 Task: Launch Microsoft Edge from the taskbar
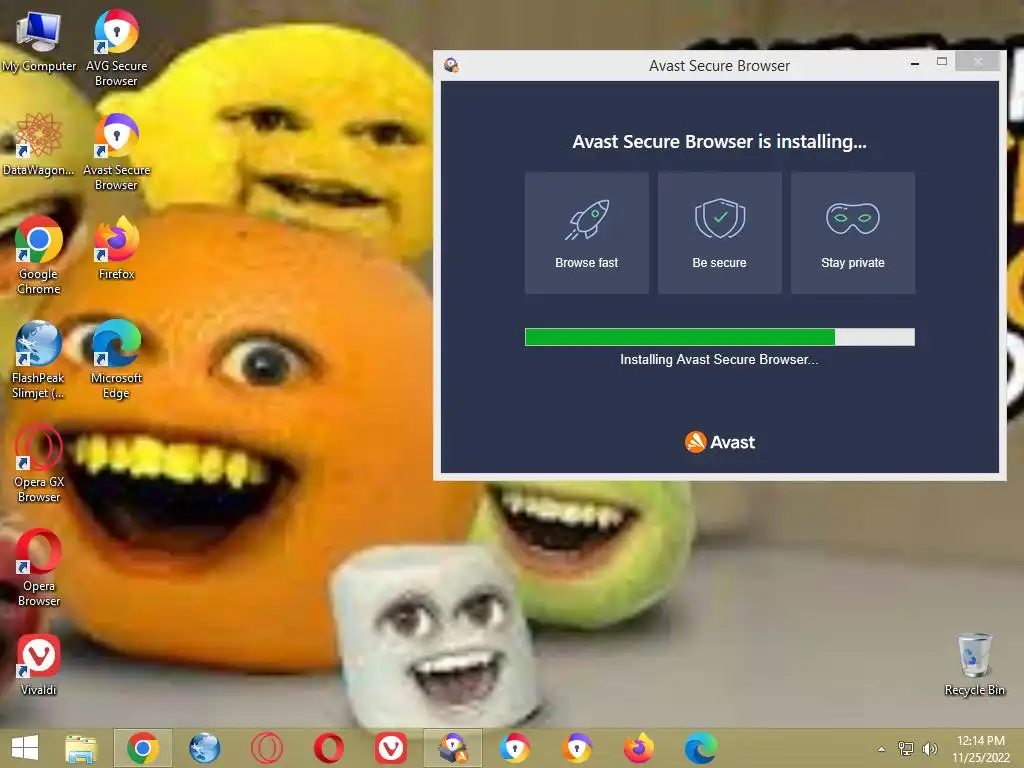click(x=701, y=748)
